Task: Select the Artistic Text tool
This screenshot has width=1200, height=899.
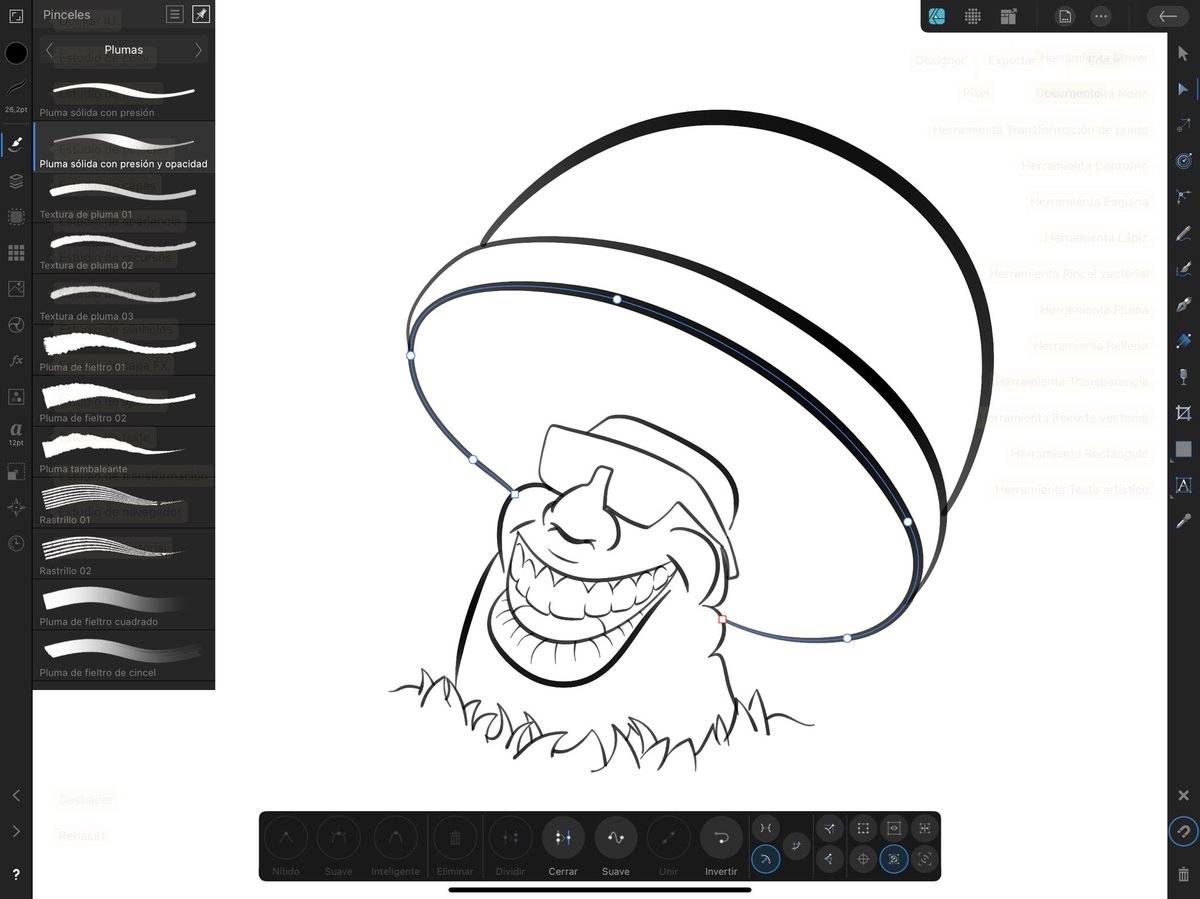Action: point(1184,485)
